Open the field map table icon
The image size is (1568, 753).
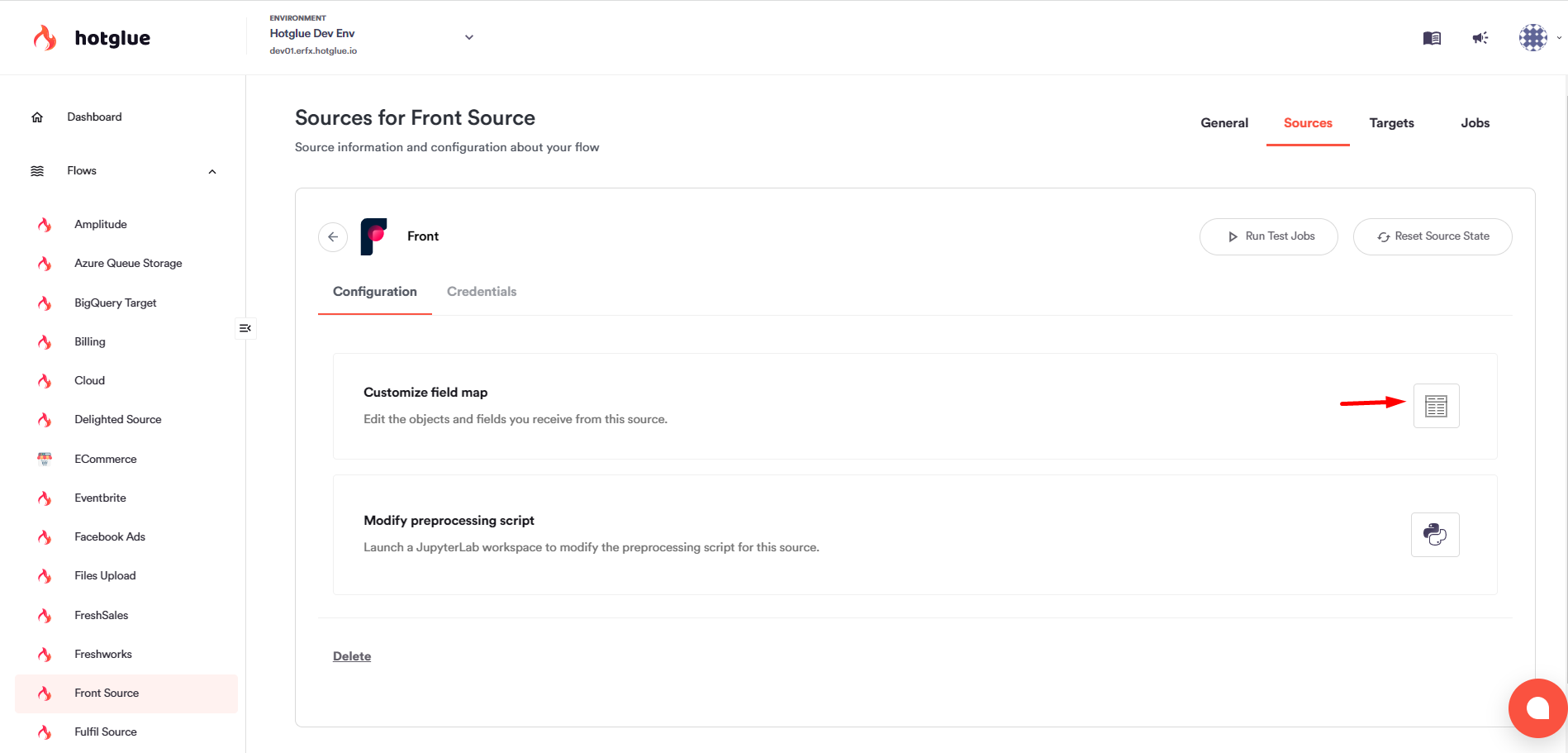1436,406
